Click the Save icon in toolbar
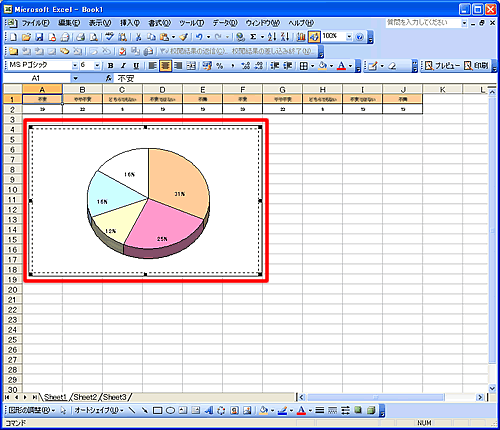 (x=39, y=37)
